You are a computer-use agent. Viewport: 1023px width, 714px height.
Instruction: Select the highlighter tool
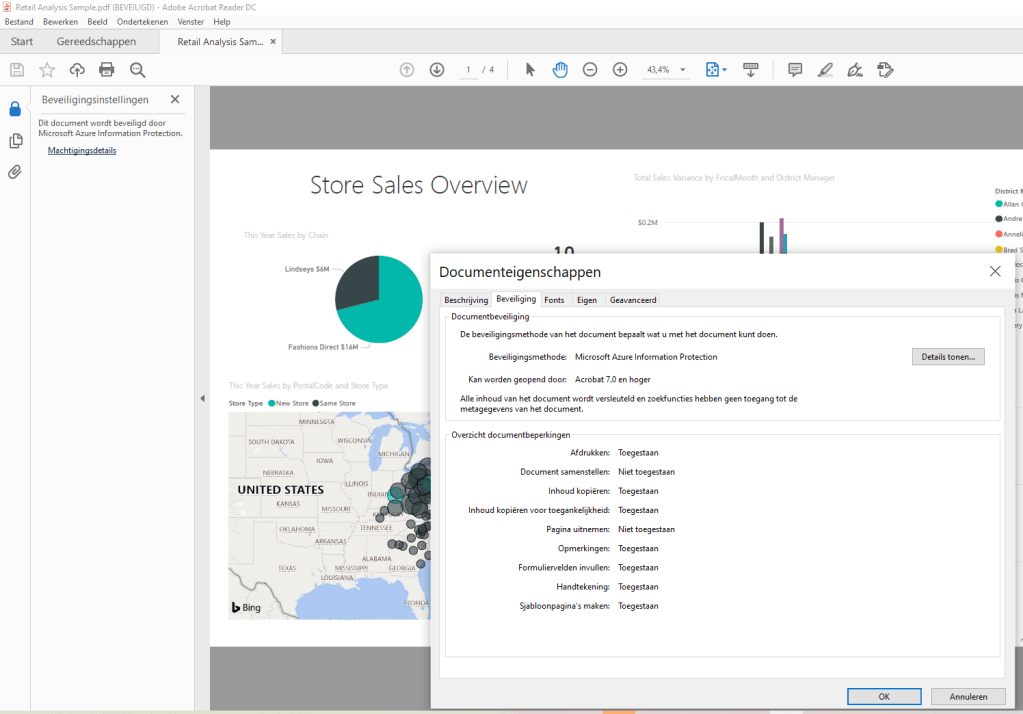tap(824, 69)
